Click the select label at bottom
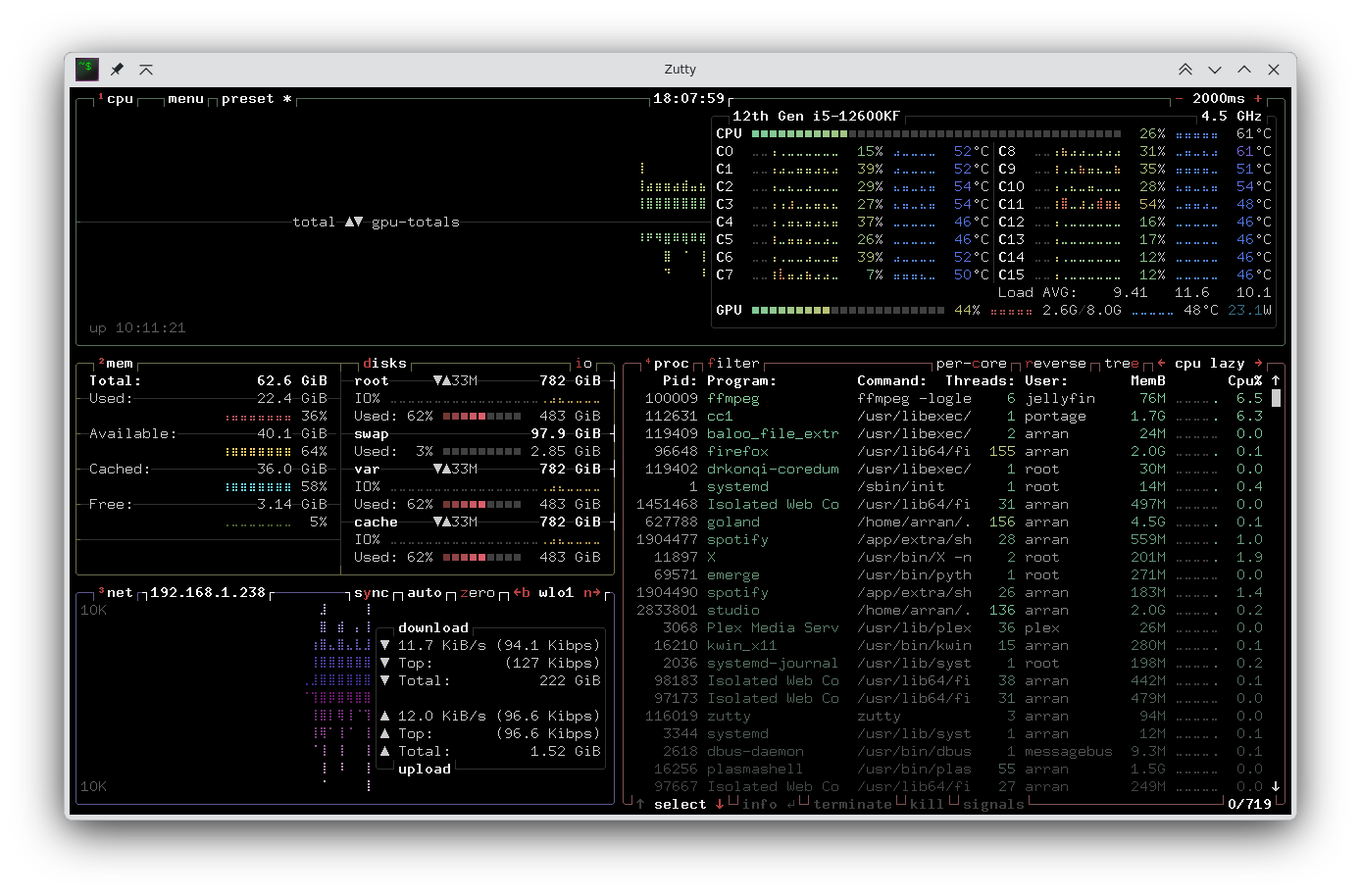This screenshot has height=896, width=1361. [680, 804]
